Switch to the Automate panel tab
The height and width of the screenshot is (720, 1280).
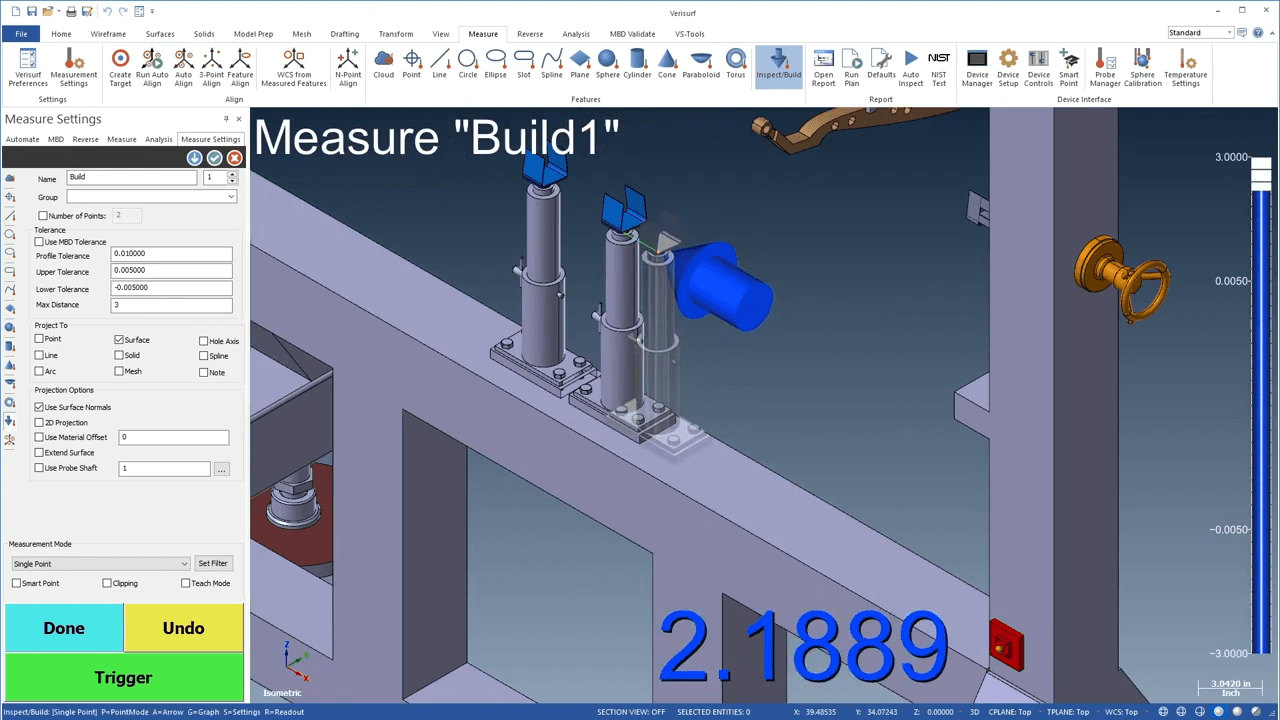pos(23,139)
